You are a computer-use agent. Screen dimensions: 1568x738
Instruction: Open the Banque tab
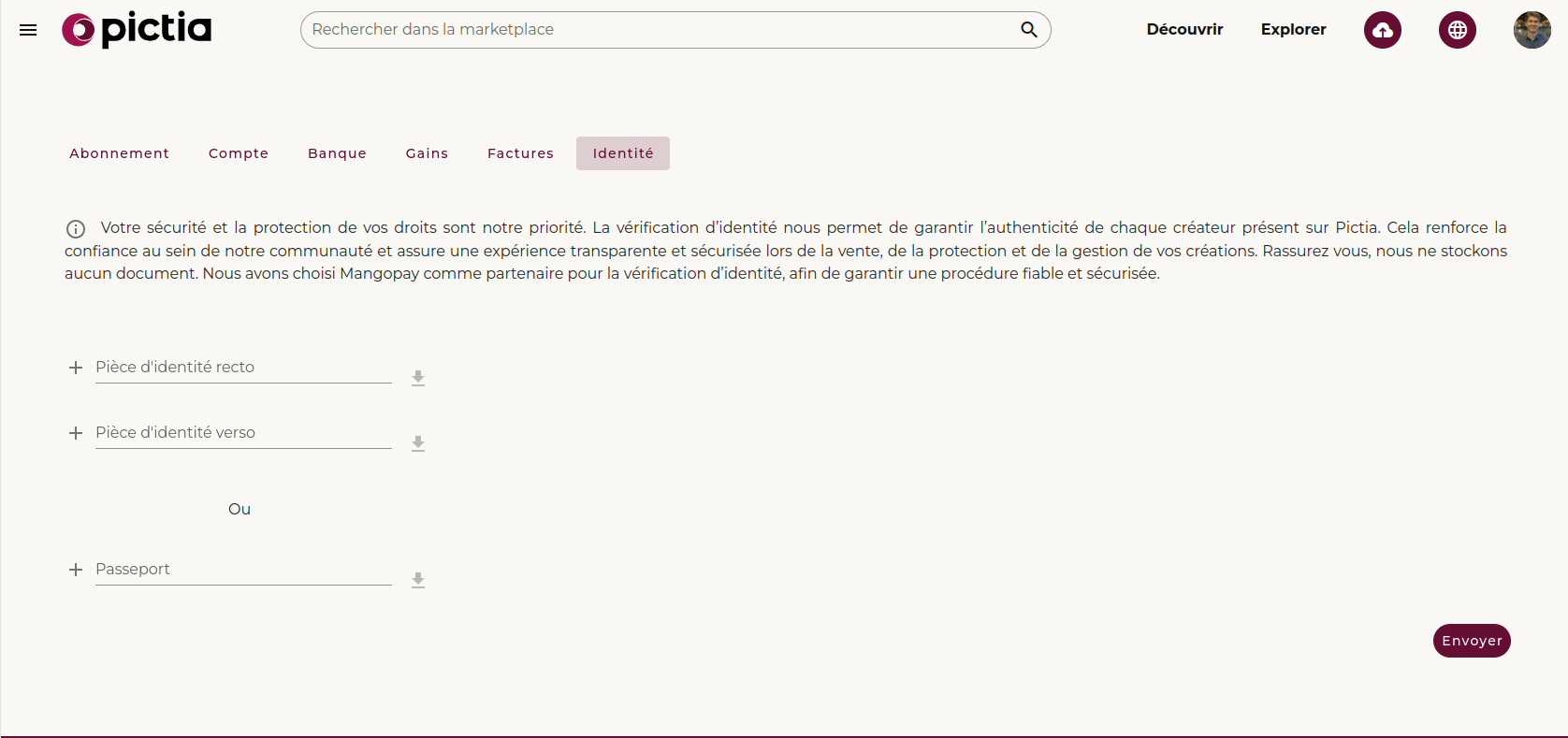coord(337,153)
